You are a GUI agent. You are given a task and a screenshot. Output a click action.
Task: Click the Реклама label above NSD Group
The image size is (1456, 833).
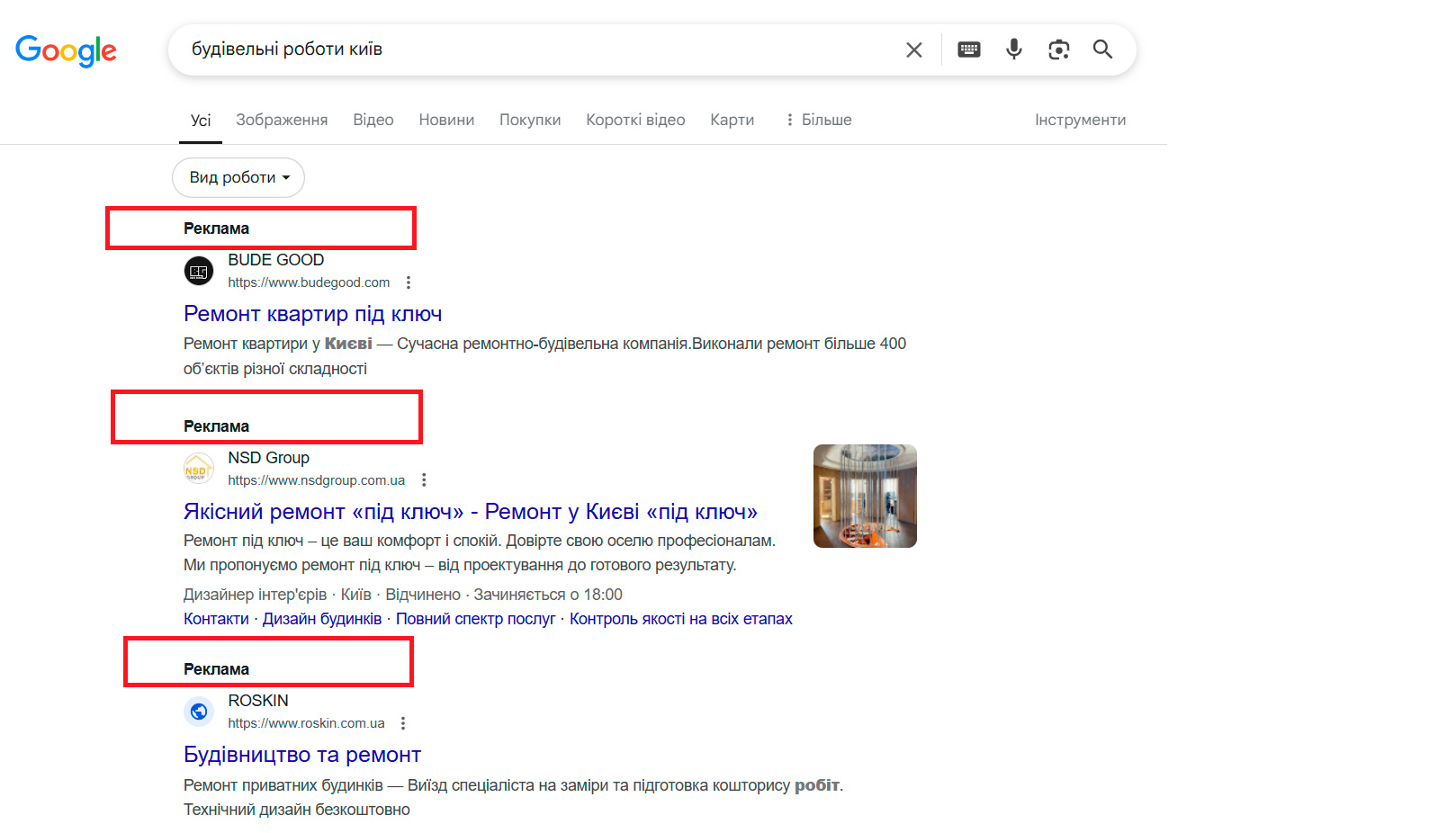(217, 426)
